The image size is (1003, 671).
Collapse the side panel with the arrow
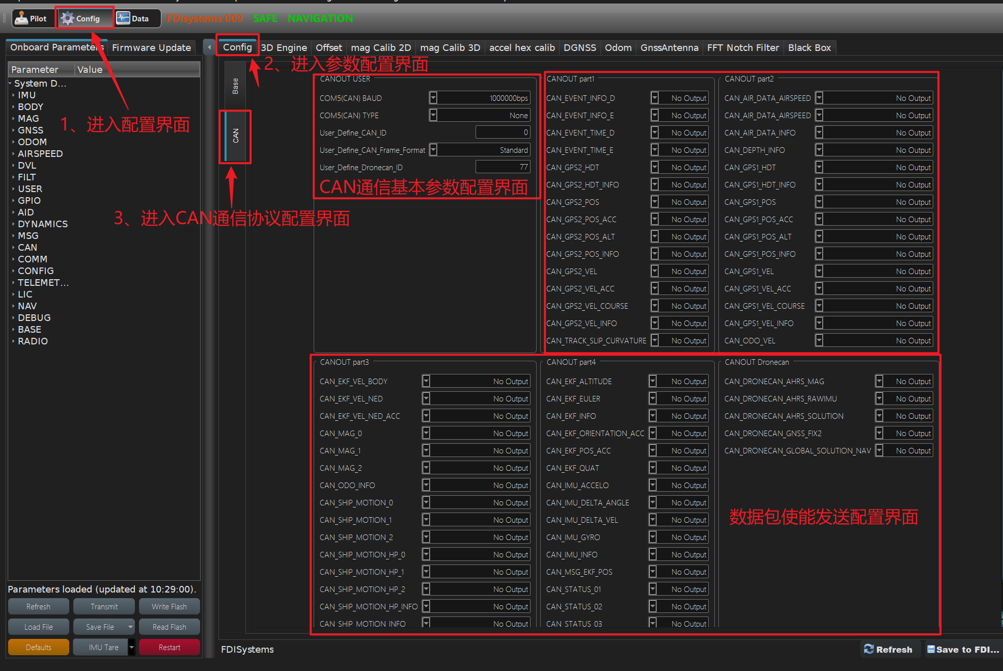209,47
